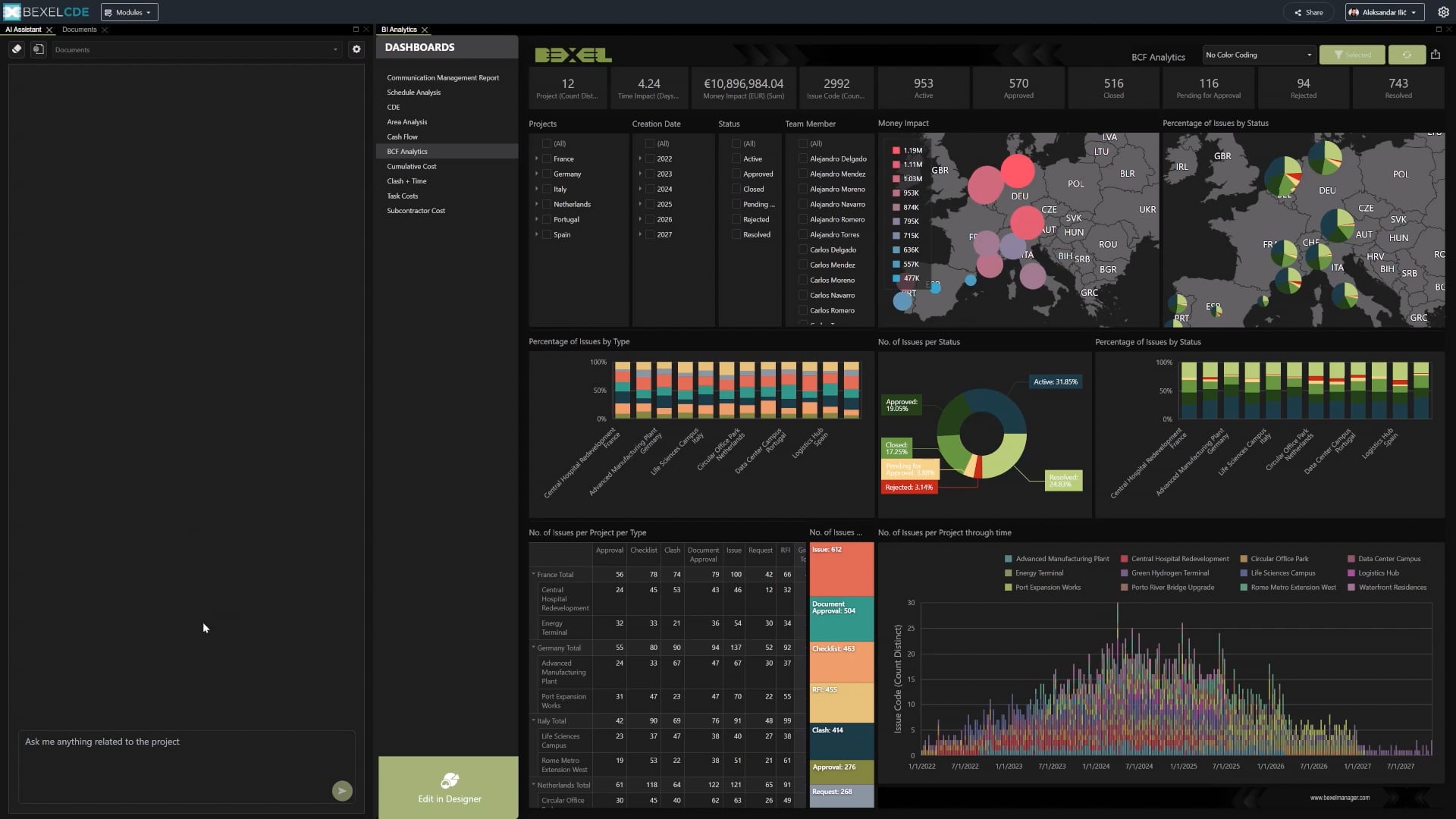This screenshot has width=1456, height=819.
Task: Click the 477K money impact legend swatch
Action: click(x=896, y=278)
